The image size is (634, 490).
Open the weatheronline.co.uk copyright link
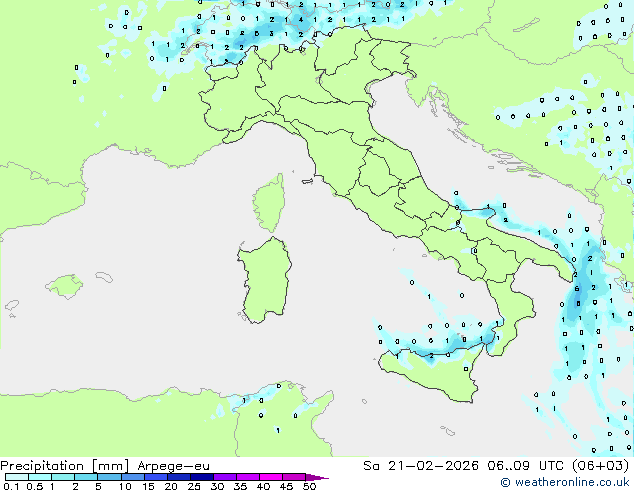(x=564, y=482)
